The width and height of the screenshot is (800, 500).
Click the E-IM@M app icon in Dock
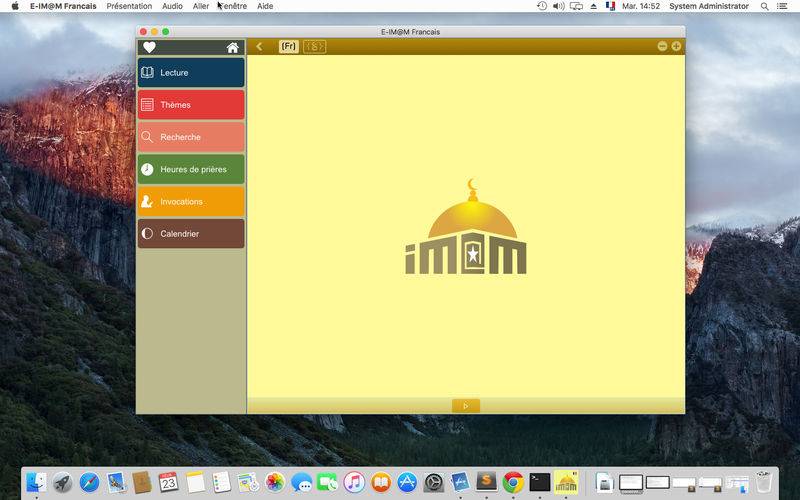click(x=566, y=482)
